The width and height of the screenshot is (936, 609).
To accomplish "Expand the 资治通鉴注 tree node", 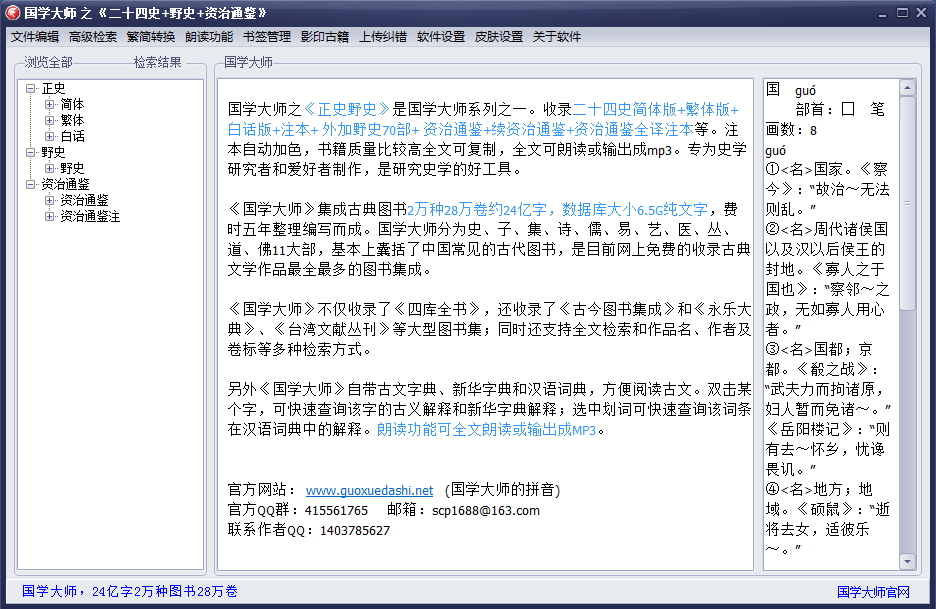I will [x=50, y=217].
